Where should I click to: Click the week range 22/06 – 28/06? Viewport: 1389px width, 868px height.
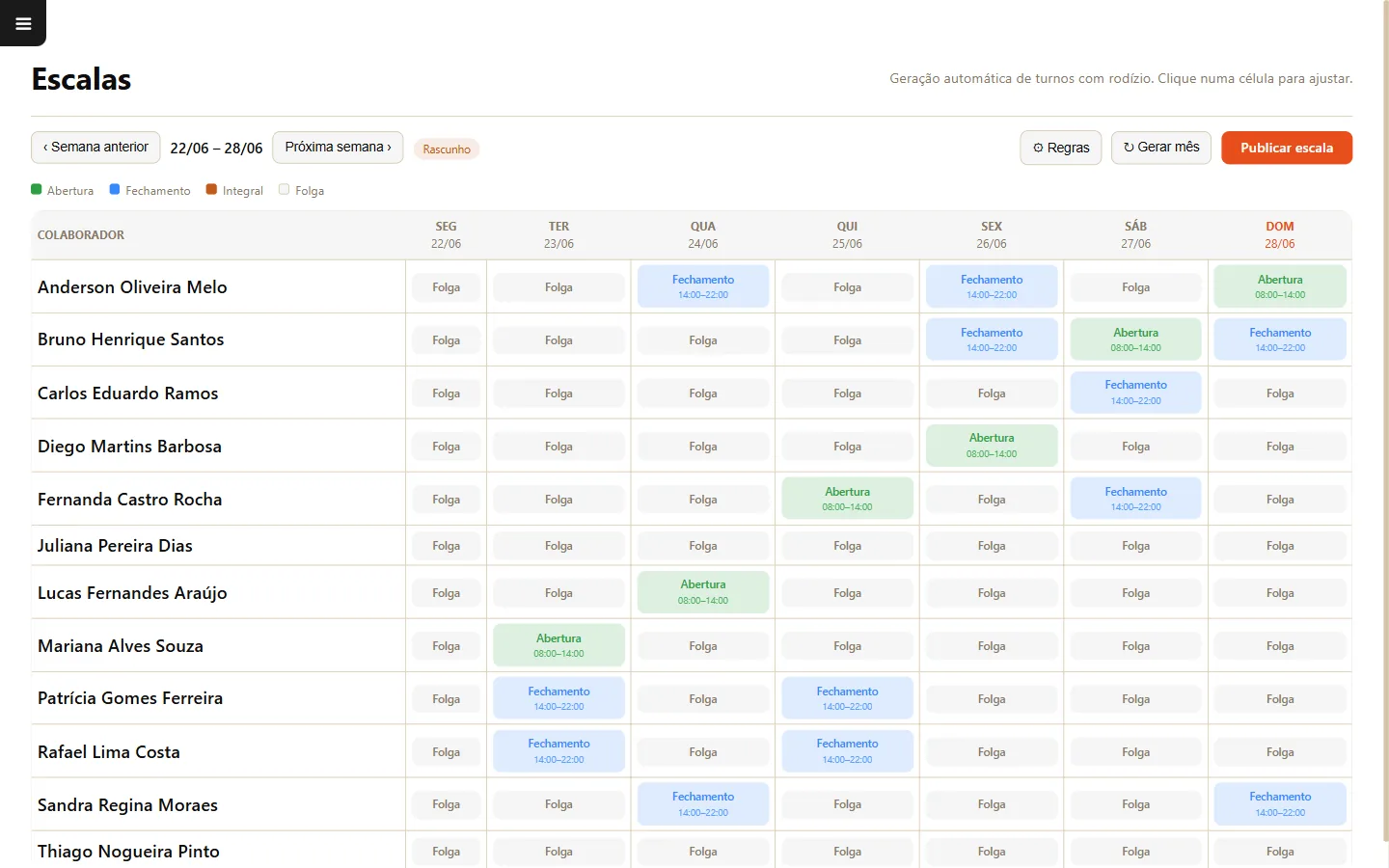coord(216,149)
